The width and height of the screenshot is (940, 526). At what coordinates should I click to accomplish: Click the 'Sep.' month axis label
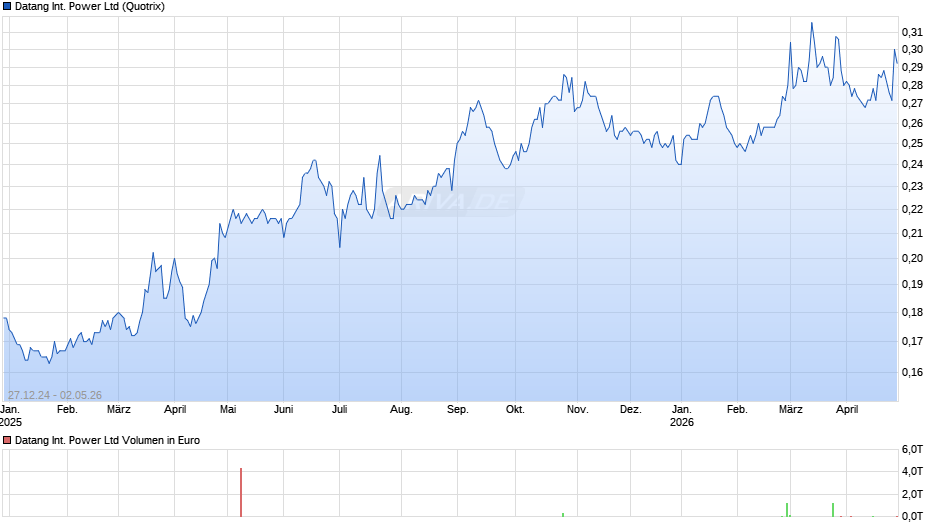[x=457, y=410]
